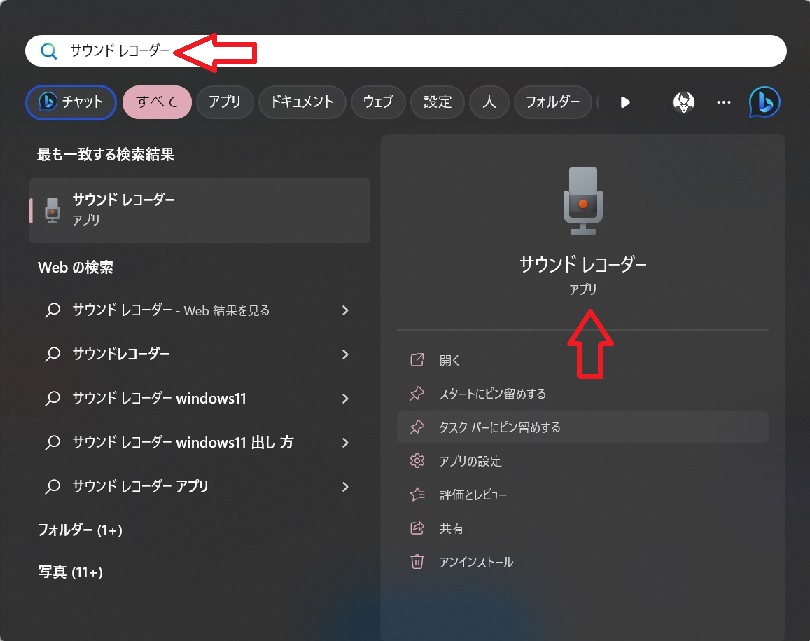Choose アンインストール option

point(583,562)
